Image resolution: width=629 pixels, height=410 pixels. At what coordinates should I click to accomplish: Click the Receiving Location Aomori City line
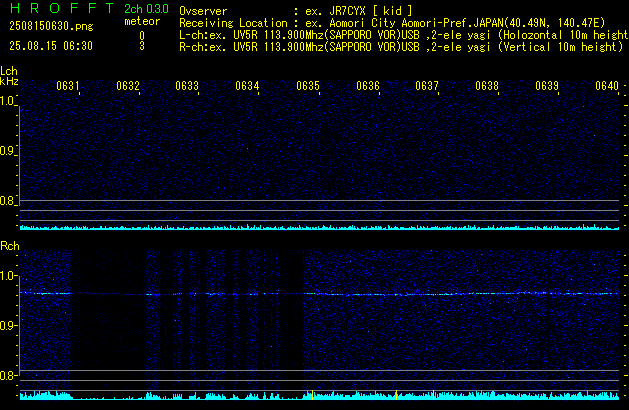tap(392, 23)
